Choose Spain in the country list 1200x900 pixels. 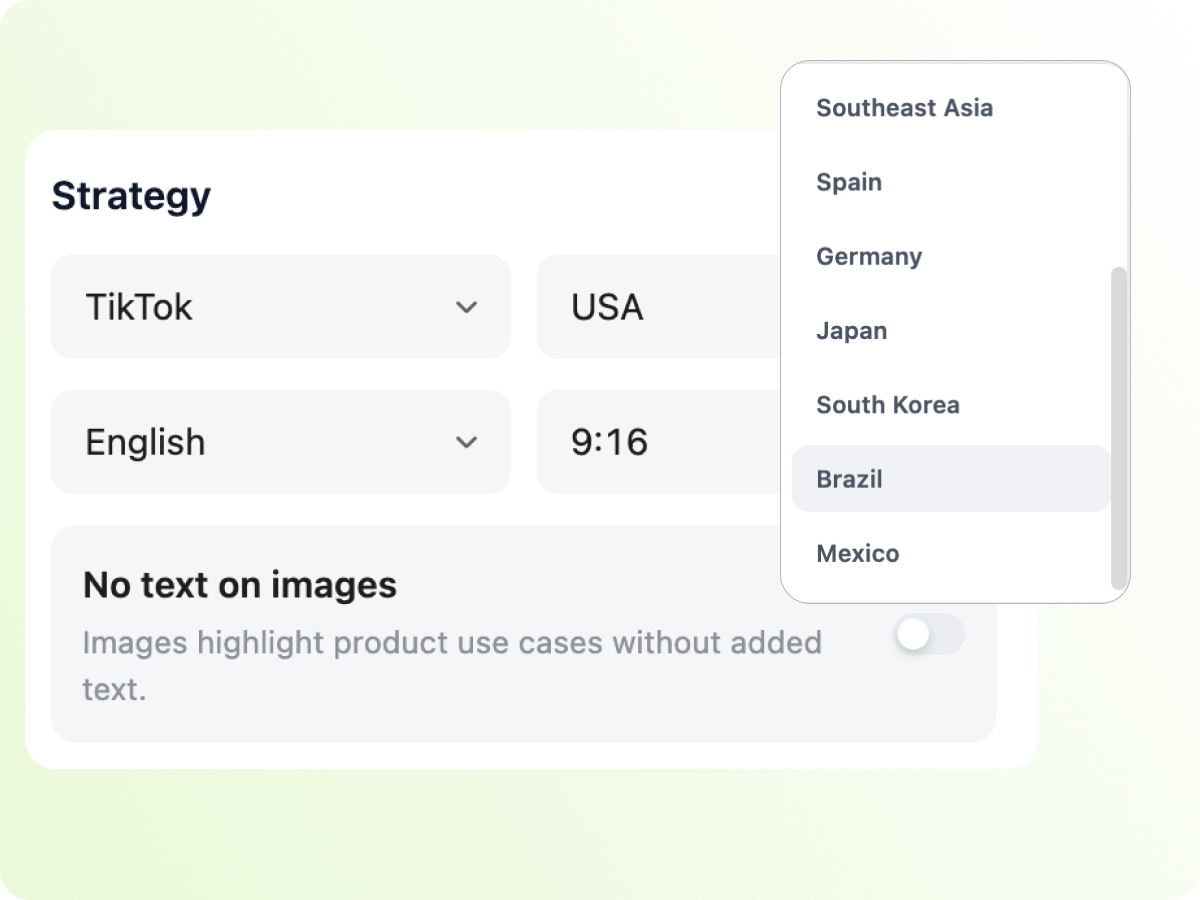pyautogui.click(x=951, y=182)
